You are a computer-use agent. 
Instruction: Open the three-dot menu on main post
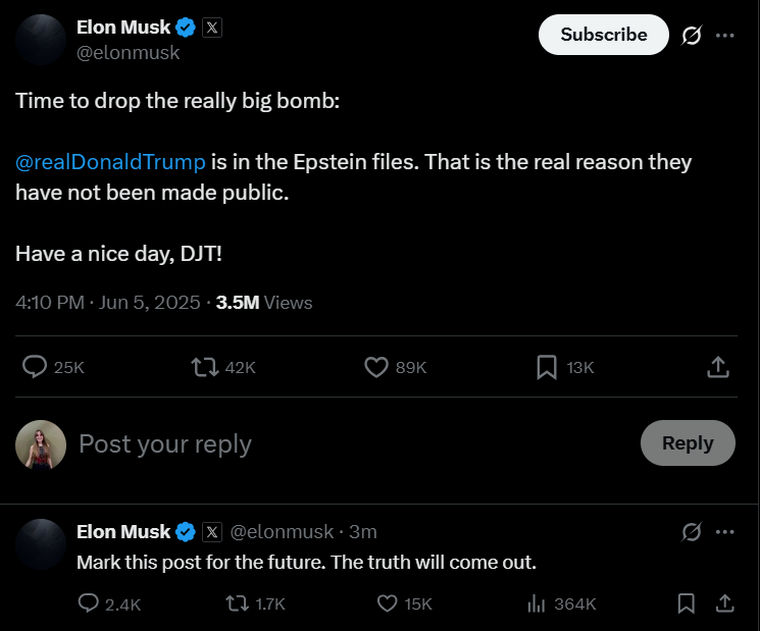click(725, 35)
